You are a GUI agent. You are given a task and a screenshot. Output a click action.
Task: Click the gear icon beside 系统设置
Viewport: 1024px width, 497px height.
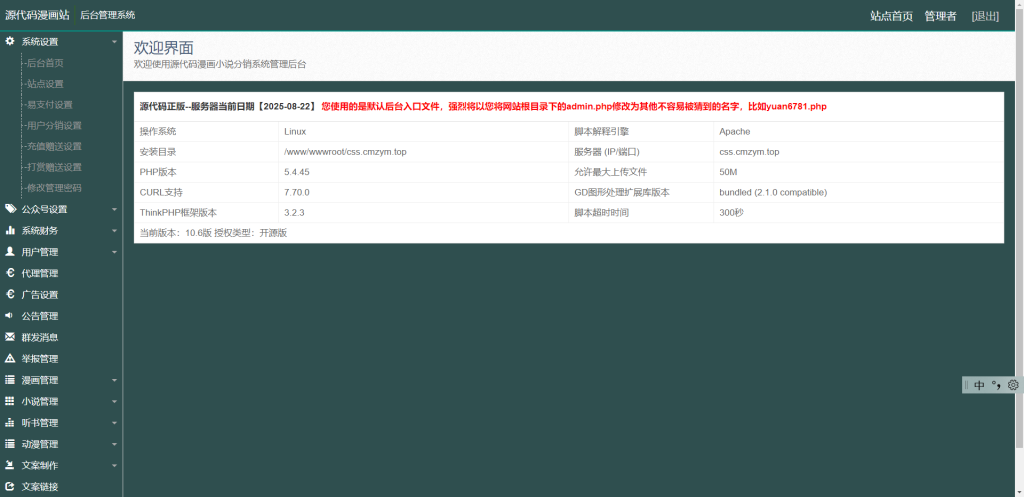10,41
